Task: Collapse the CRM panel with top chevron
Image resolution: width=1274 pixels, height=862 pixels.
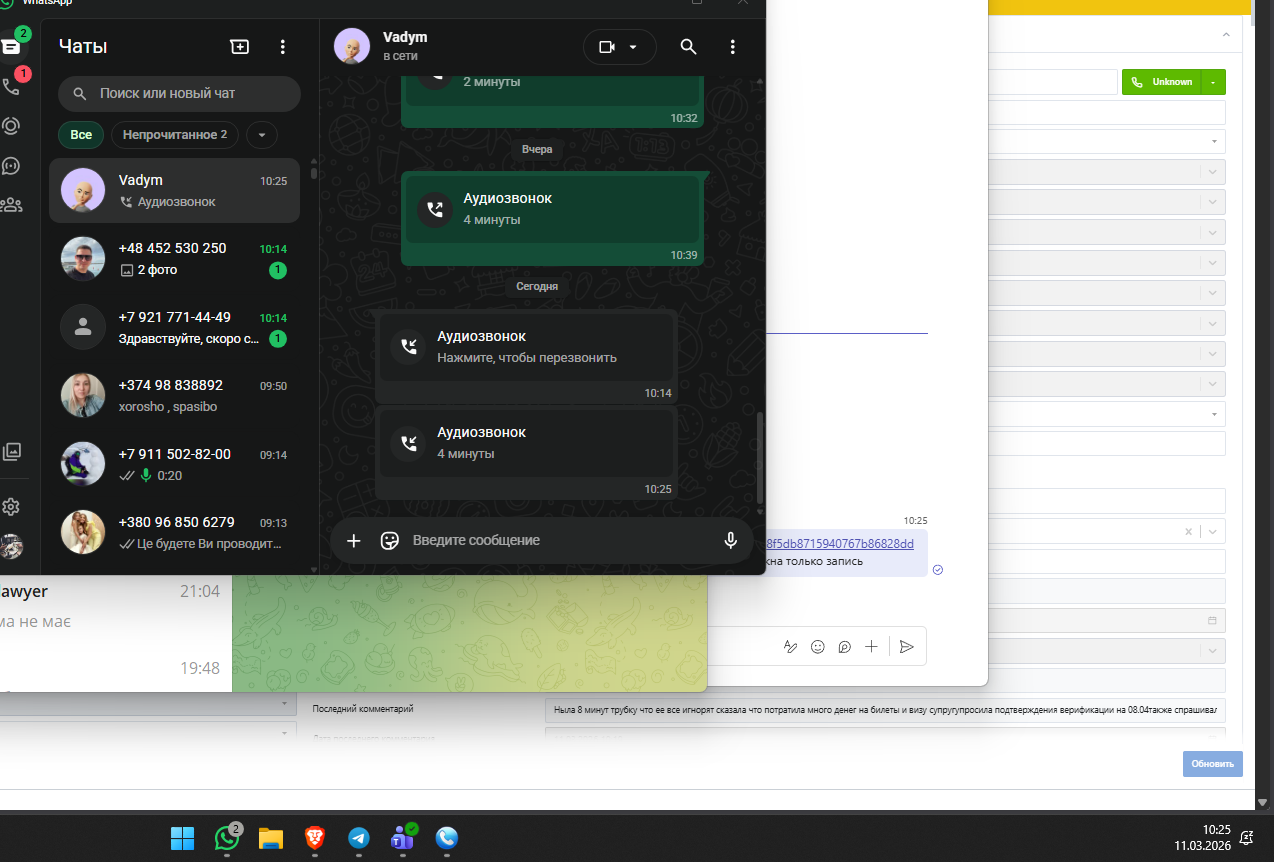Action: click(x=1226, y=35)
